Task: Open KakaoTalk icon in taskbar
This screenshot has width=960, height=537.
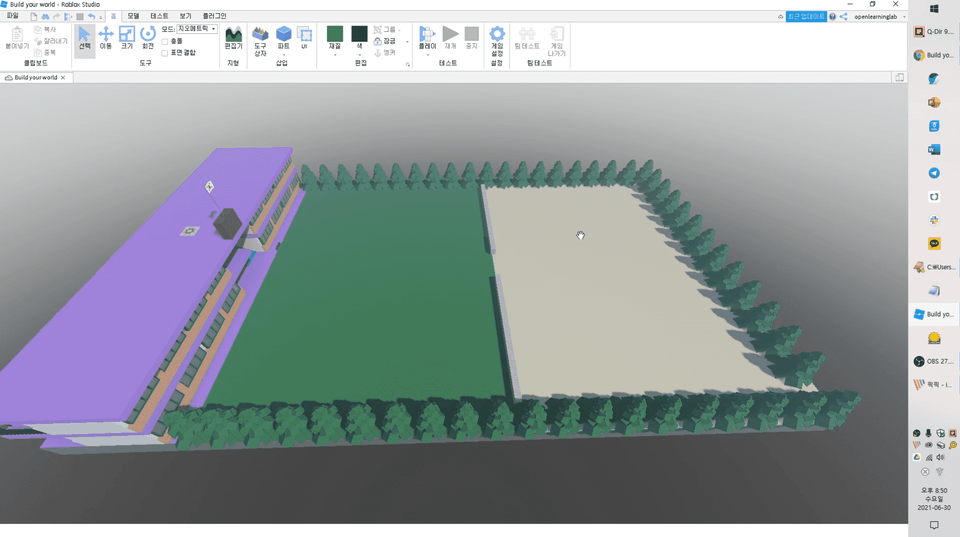Action: 934,244
